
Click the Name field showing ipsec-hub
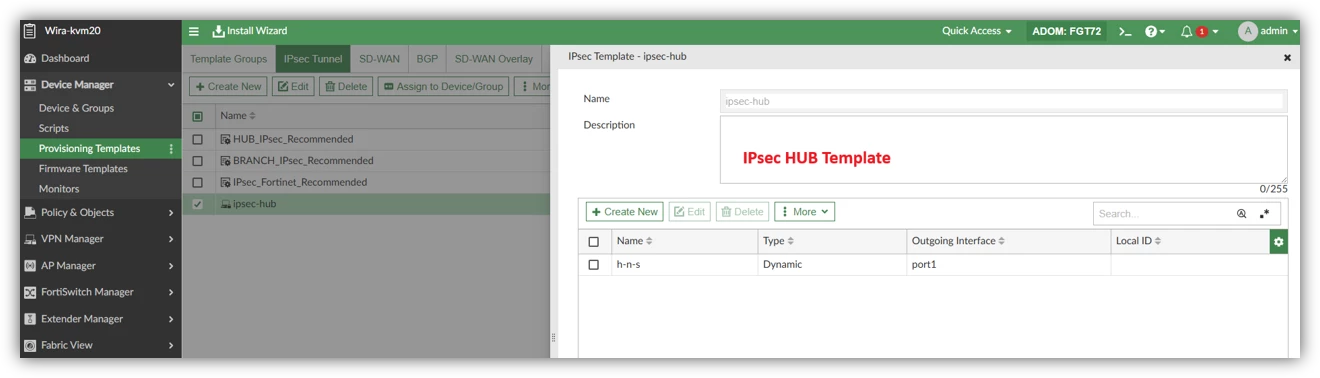[1003, 101]
